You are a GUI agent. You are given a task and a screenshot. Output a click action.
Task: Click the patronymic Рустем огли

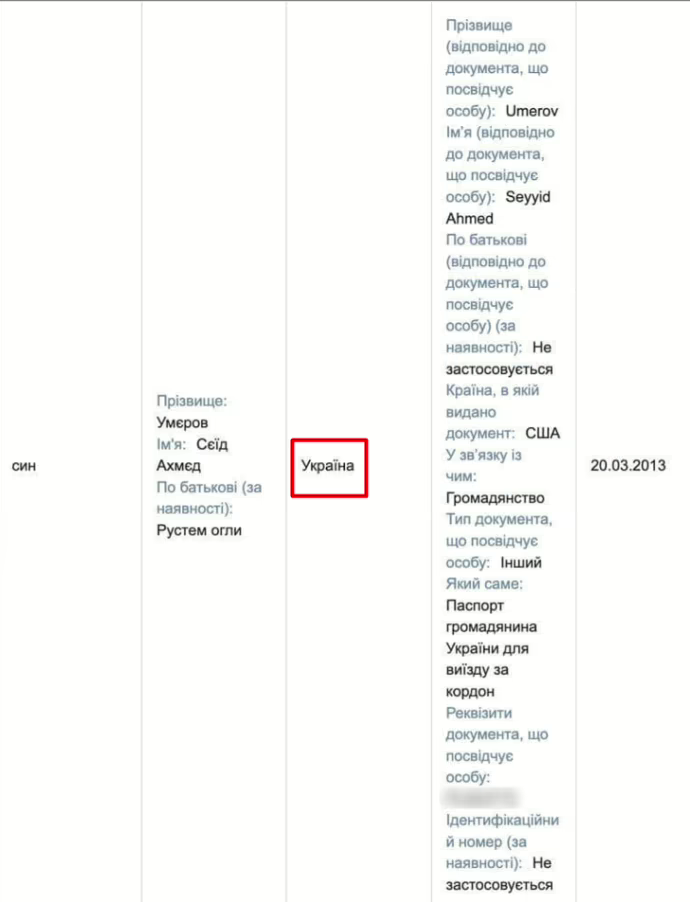[x=199, y=530]
